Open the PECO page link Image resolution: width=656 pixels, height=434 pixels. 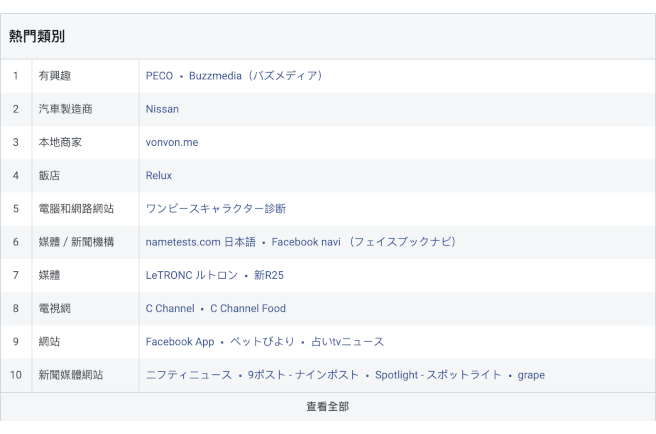[x=159, y=76]
